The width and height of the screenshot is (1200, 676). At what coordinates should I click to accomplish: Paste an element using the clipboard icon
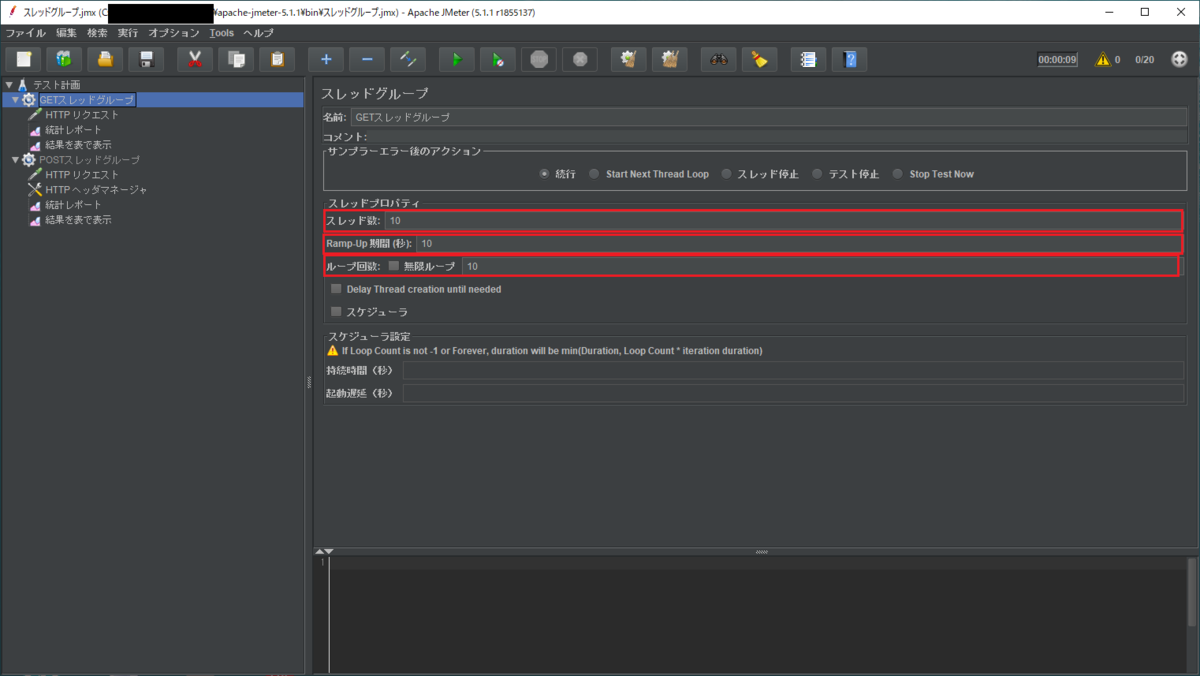pos(276,59)
